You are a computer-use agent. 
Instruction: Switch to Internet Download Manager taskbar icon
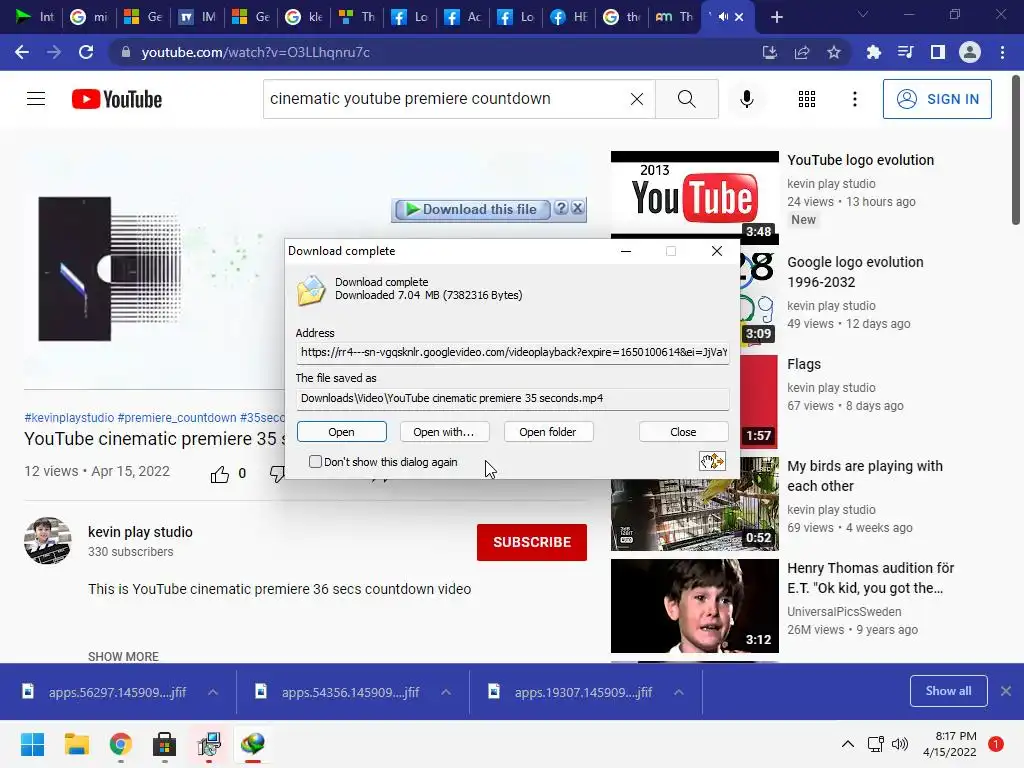(x=253, y=744)
